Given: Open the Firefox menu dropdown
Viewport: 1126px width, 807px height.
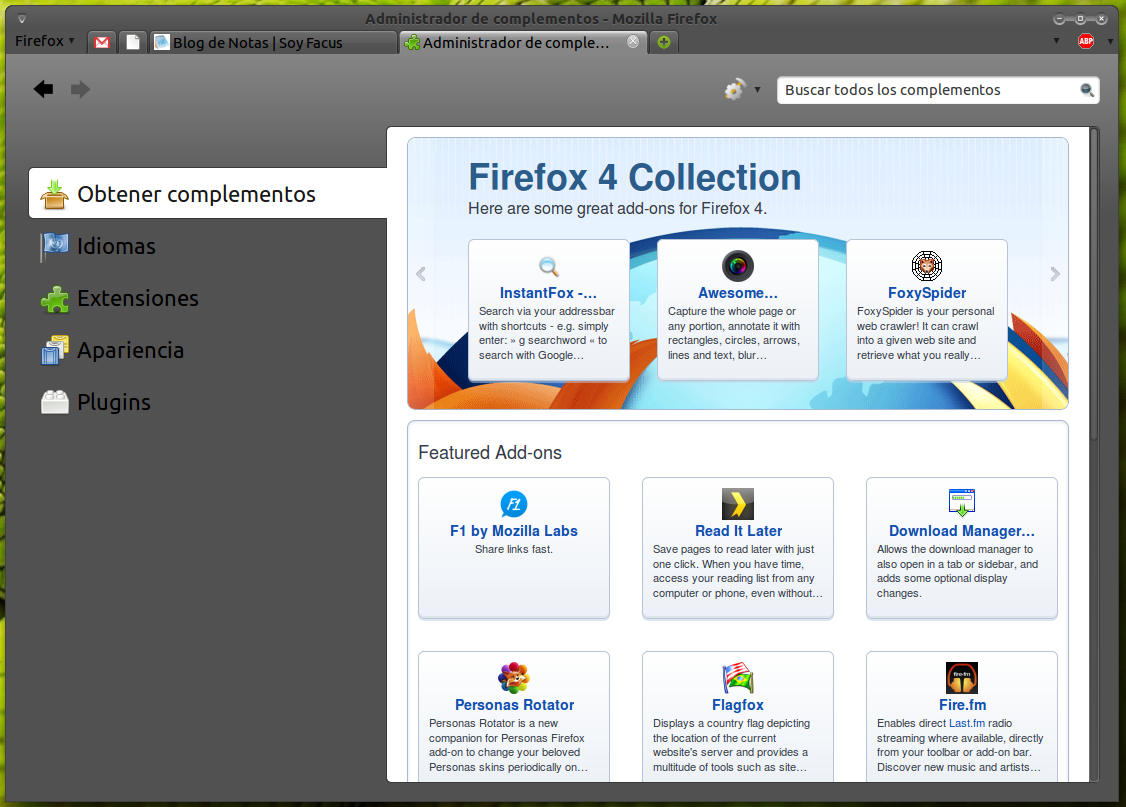Looking at the screenshot, I should pos(42,41).
